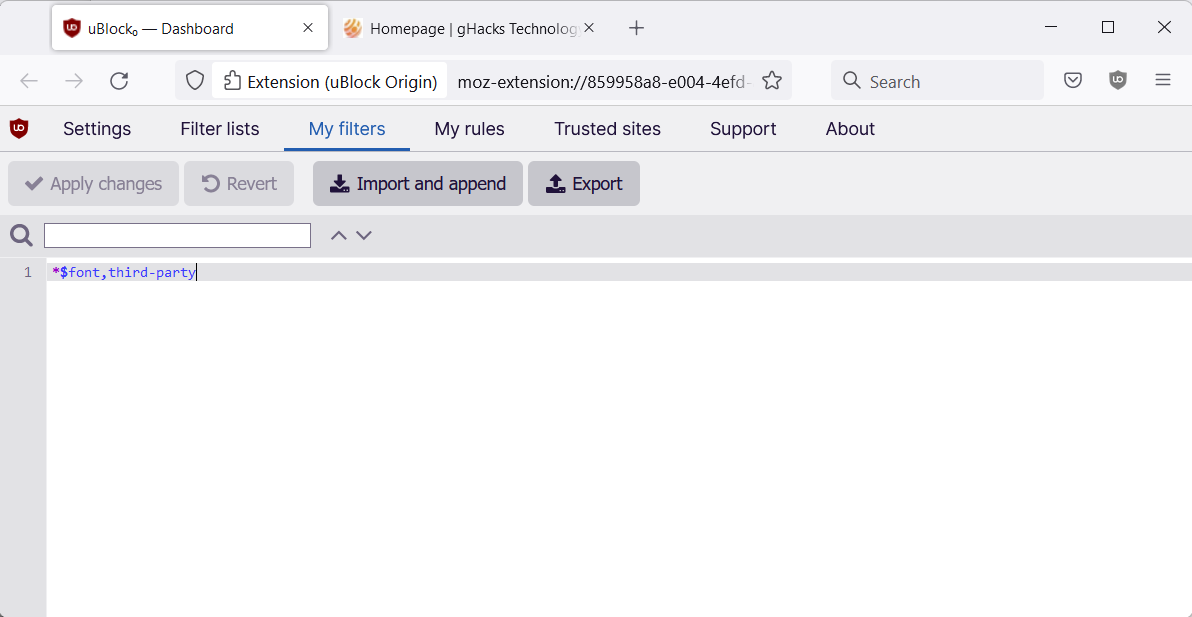Viewport: 1192px width, 617px height.
Task: Click the Apply changes button
Action: pyautogui.click(x=93, y=183)
